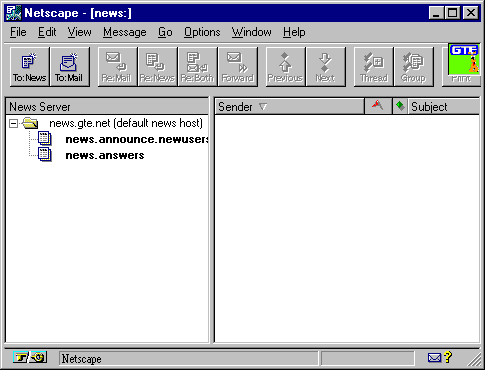
Task: Go to Next message button
Action: 326,67
